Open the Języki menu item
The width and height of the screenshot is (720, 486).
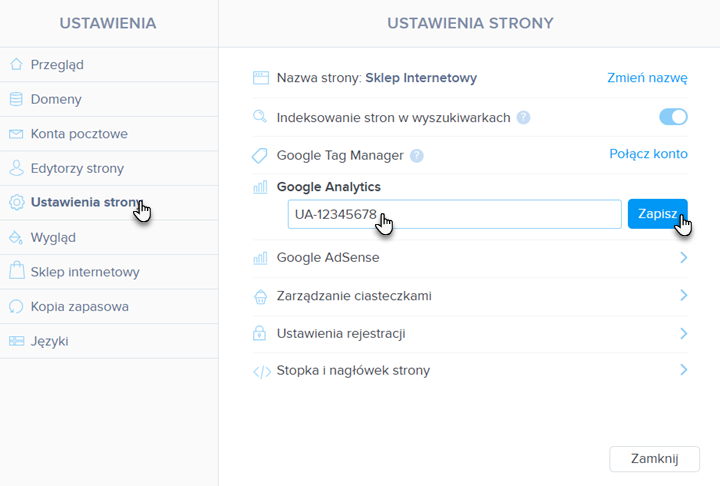[109, 341]
